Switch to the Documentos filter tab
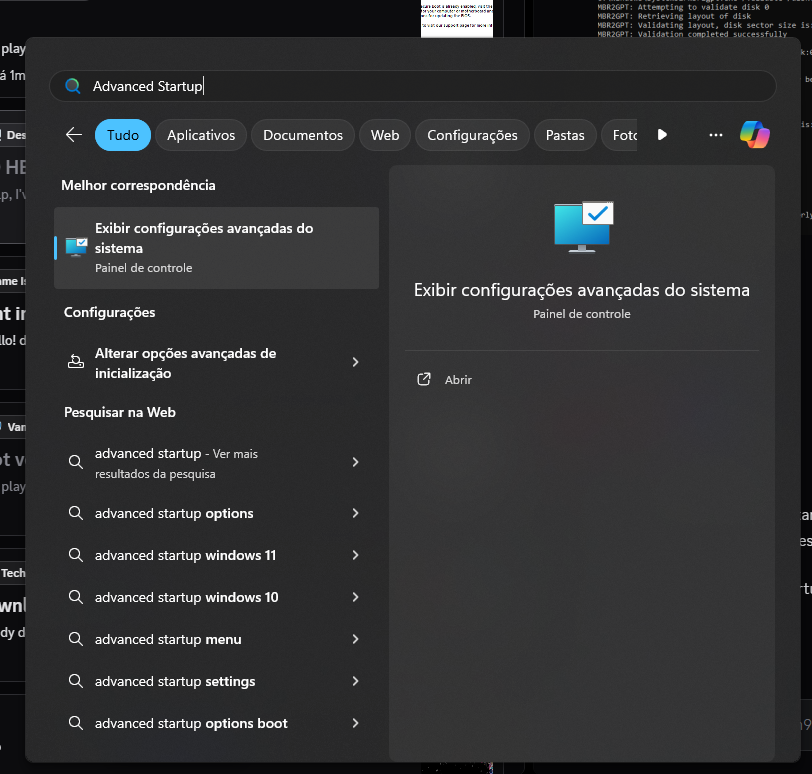The height and width of the screenshot is (774, 812). [303, 135]
